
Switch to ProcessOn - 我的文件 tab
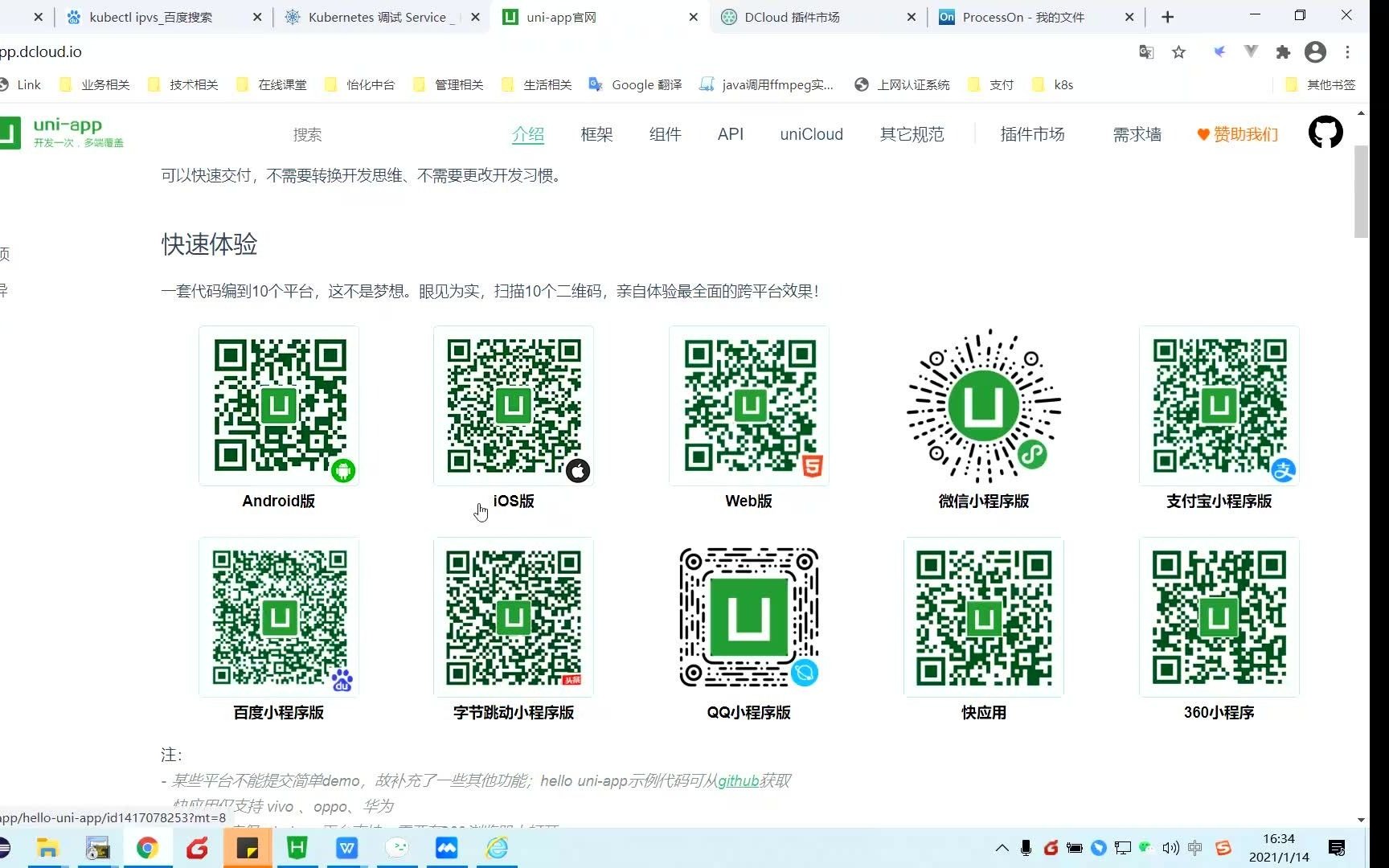click(x=1035, y=17)
